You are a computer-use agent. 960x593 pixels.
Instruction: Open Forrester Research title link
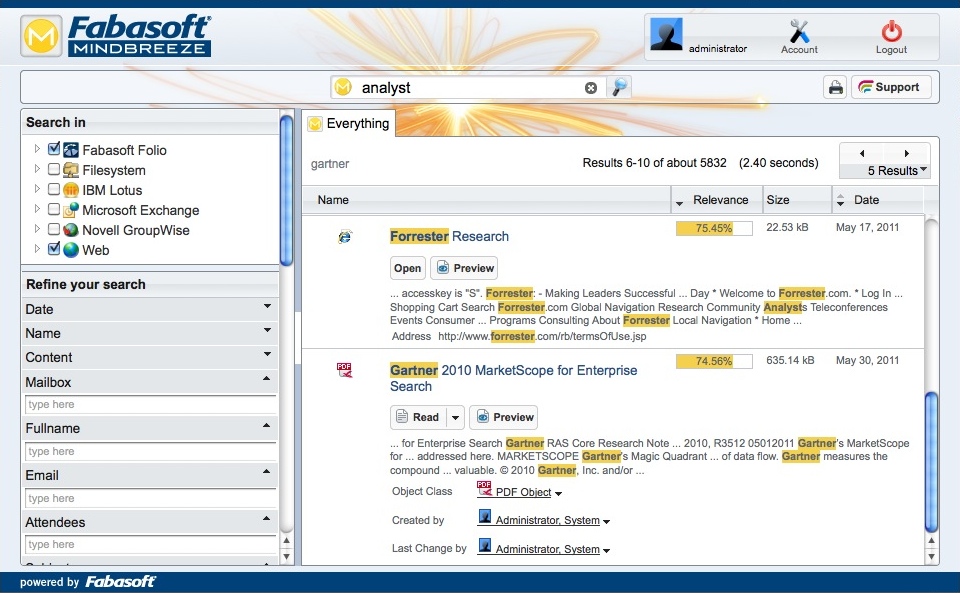(x=449, y=236)
